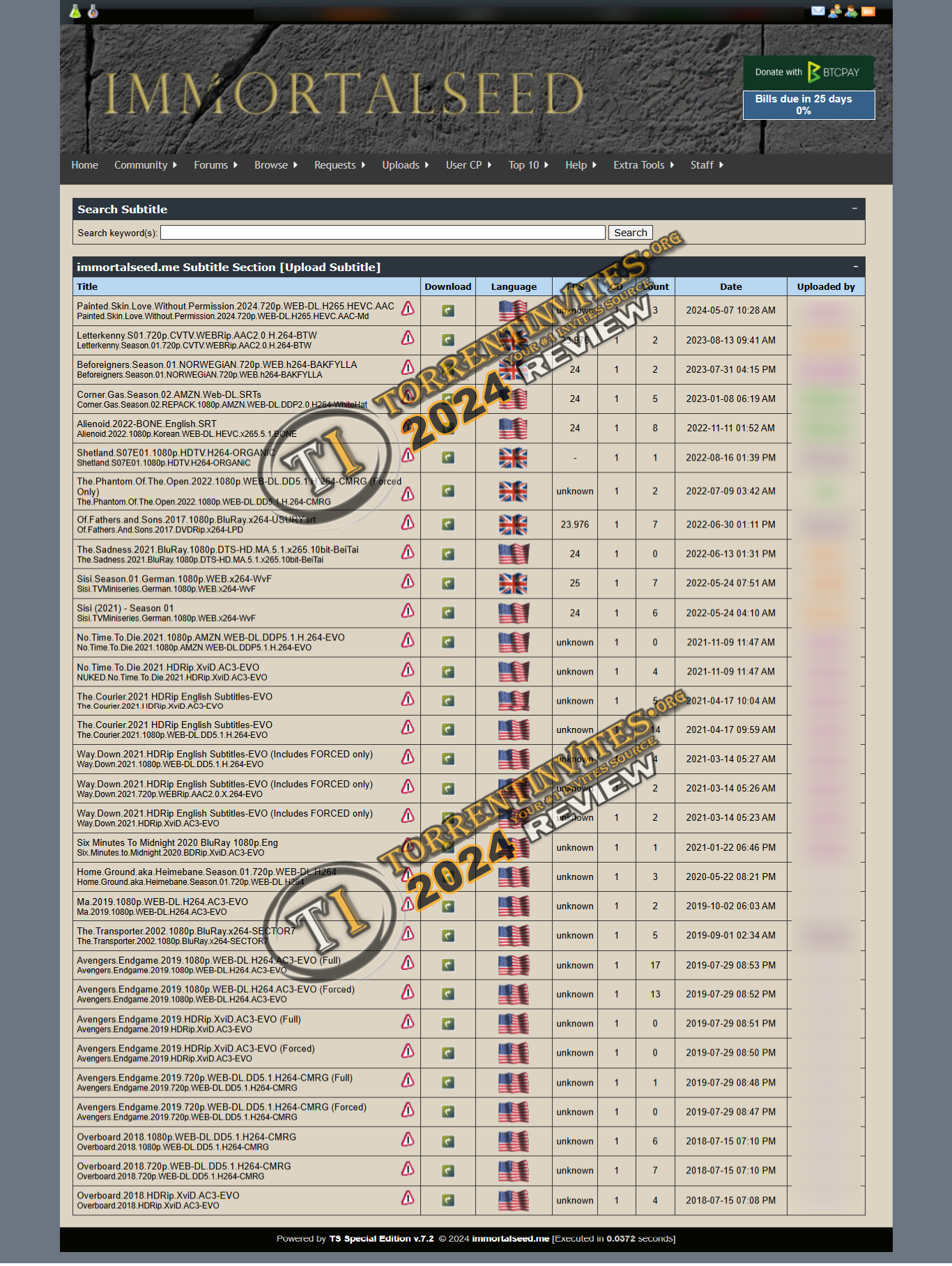Click the orange RSS feed icon
The width and height of the screenshot is (952, 1266).
pyautogui.click(x=868, y=10)
